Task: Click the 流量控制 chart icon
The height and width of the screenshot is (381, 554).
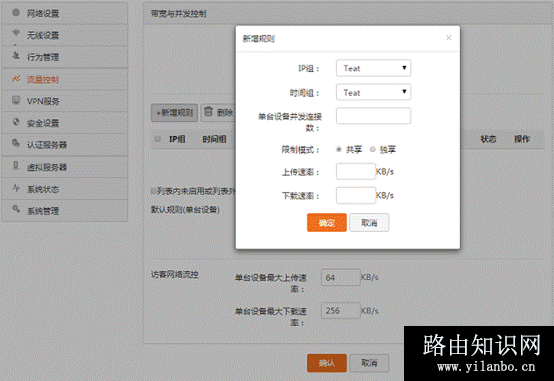Action: tap(16, 78)
